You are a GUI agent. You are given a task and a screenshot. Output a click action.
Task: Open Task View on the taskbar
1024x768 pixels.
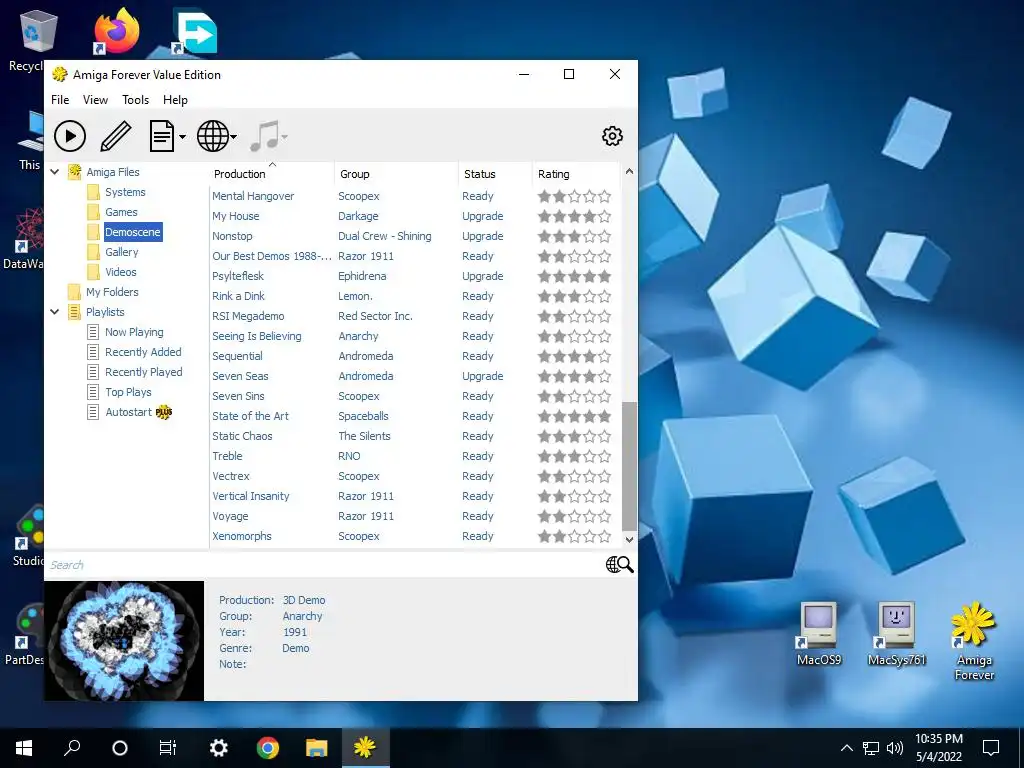[168, 748]
